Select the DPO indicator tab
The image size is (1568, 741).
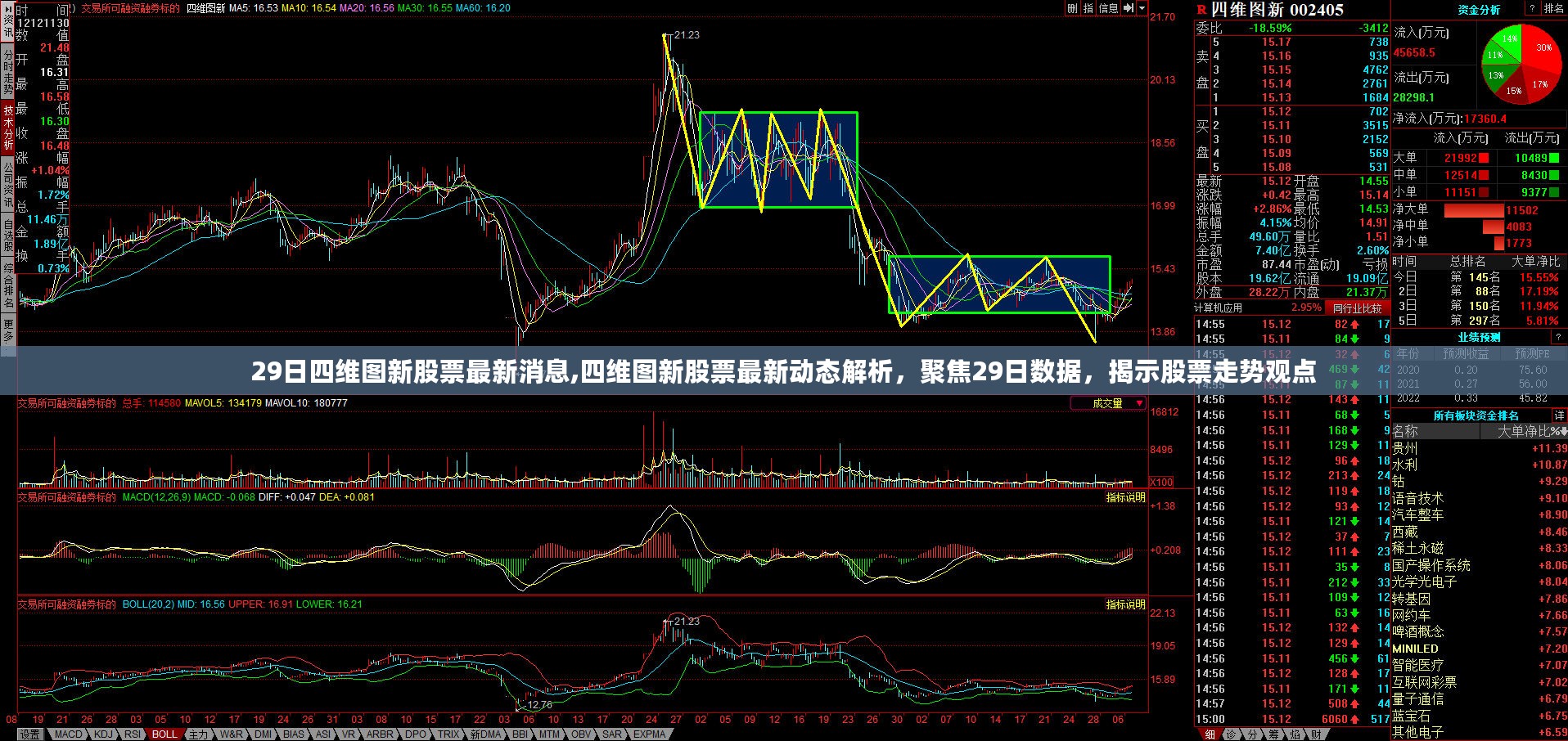point(416,734)
